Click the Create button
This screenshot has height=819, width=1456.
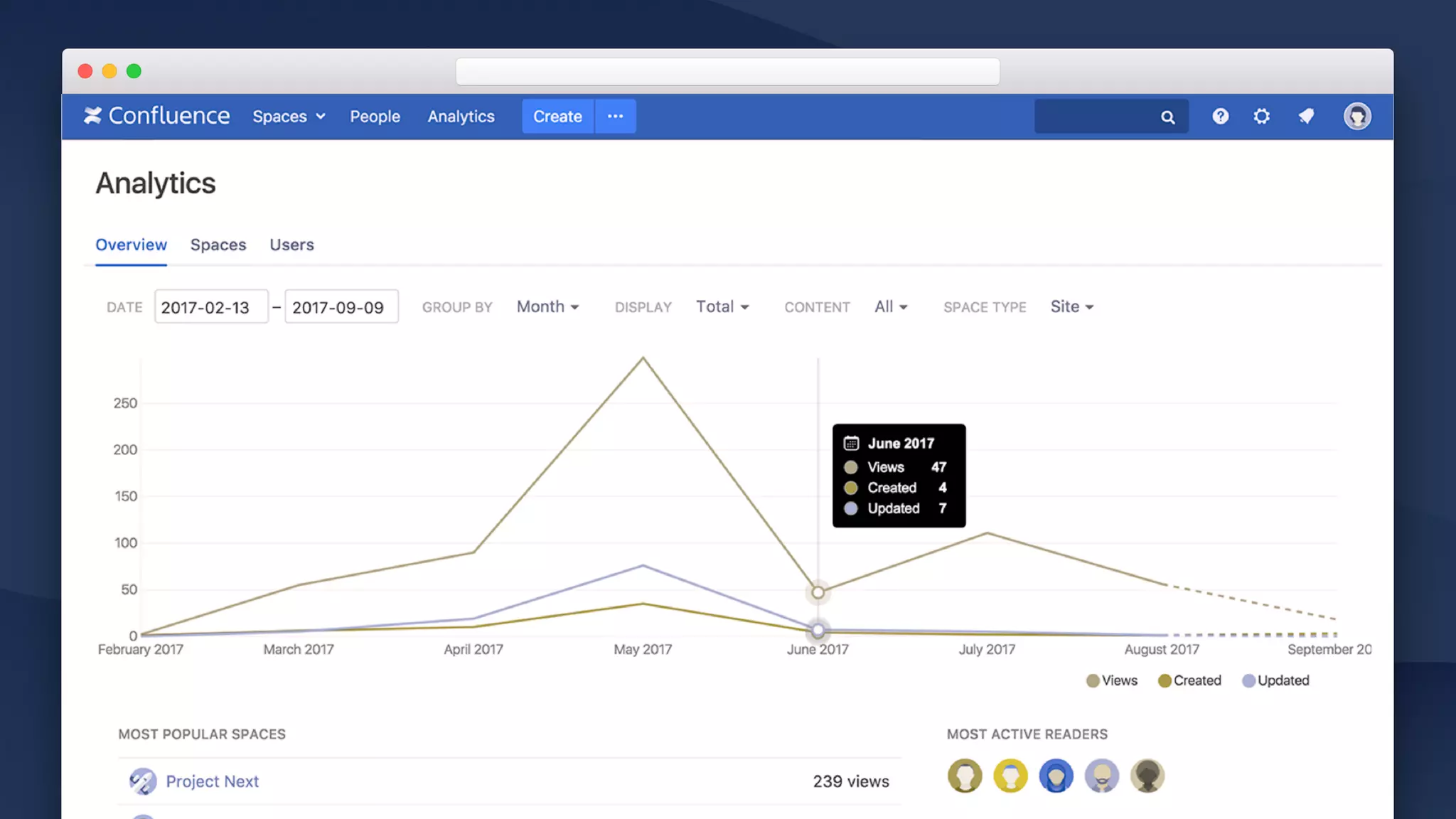pyautogui.click(x=557, y=117)
